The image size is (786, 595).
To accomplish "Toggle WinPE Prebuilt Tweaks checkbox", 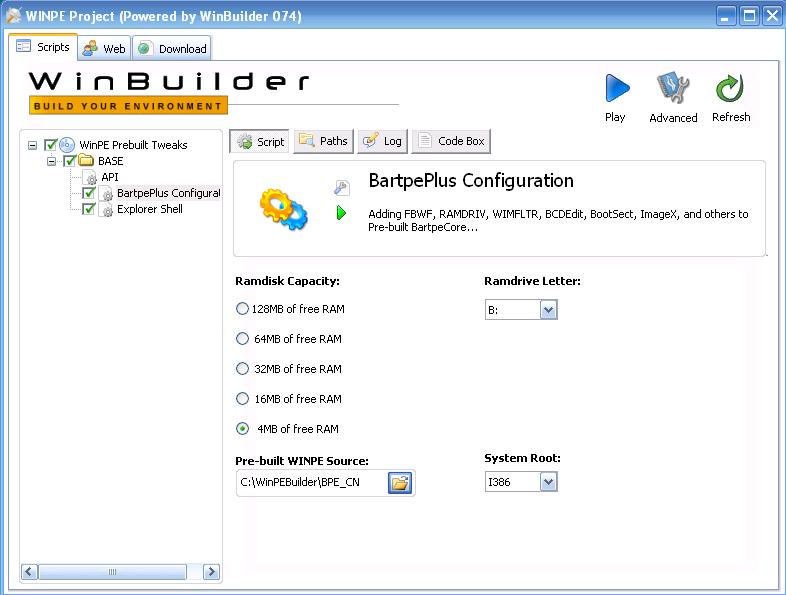I will point(50,145).
